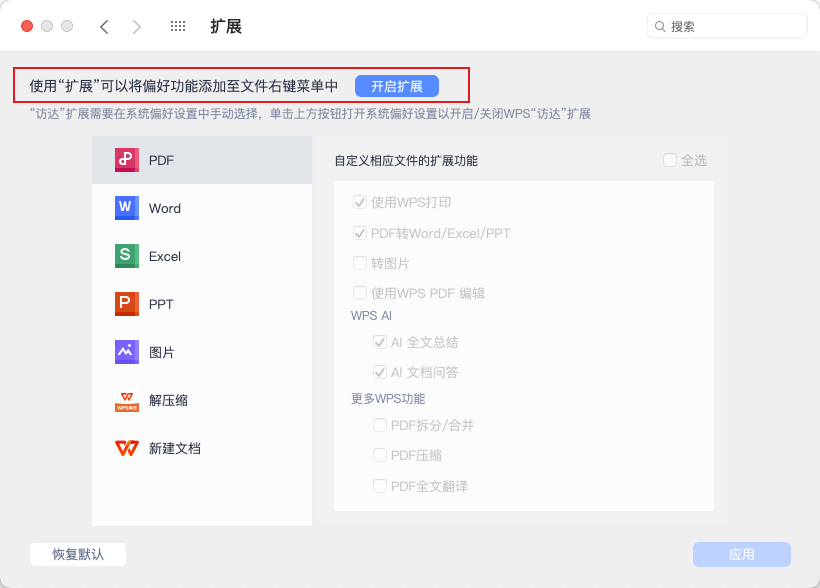Select the PDF category label
The image size is (820, 588).
point(161,161)
